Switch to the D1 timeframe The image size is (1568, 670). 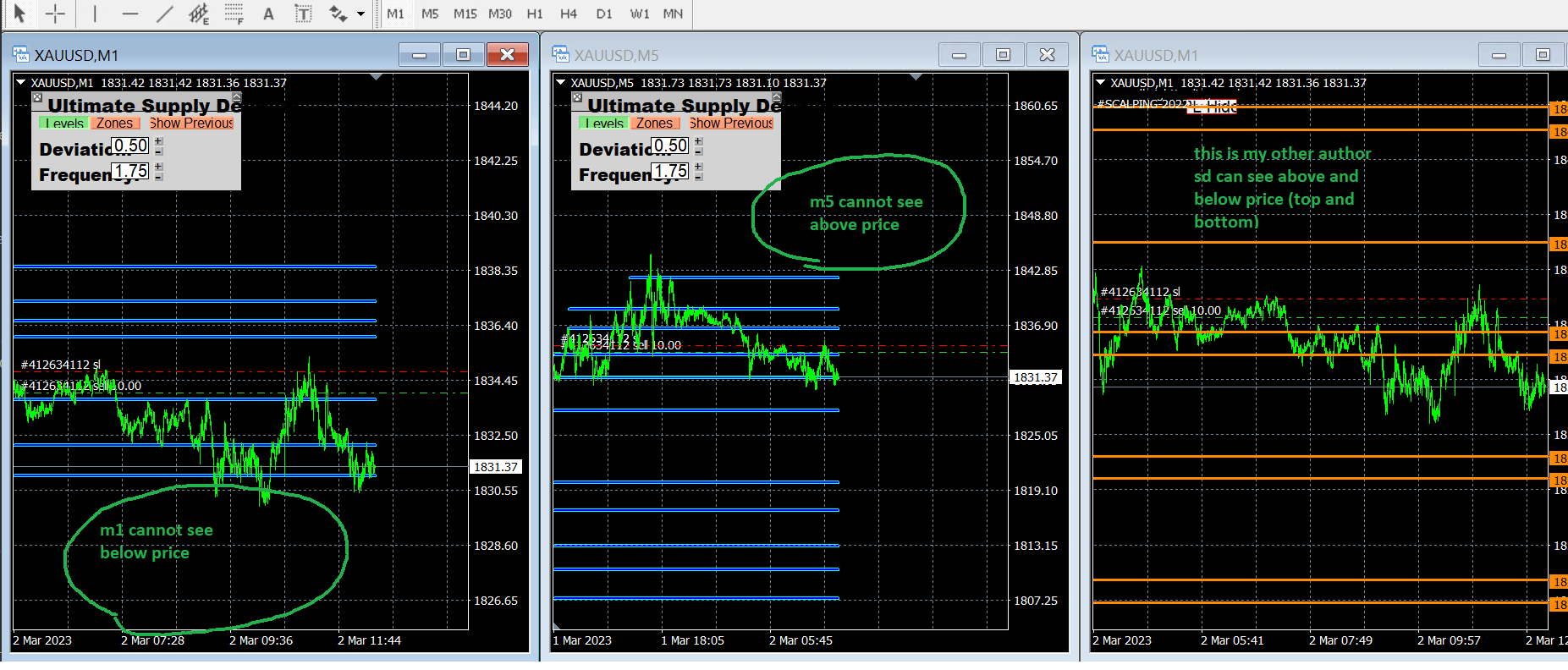pyautogui.click(x=604, y=14)
